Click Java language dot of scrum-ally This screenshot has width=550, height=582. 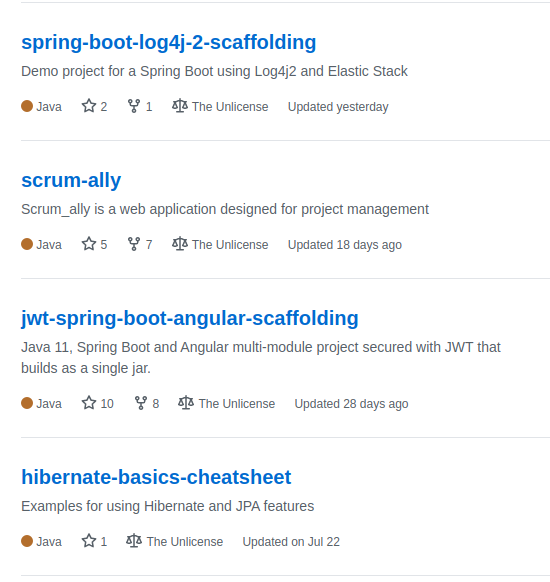coord(27,244)
